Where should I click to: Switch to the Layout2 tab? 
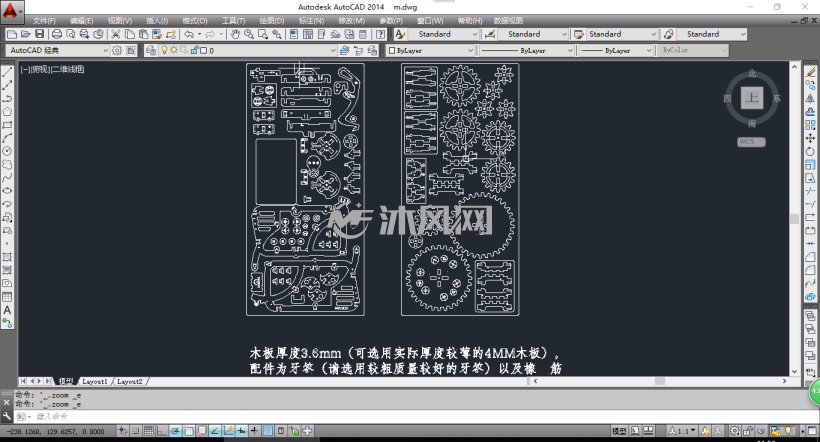pyautogui.click(x=129, y=381)
